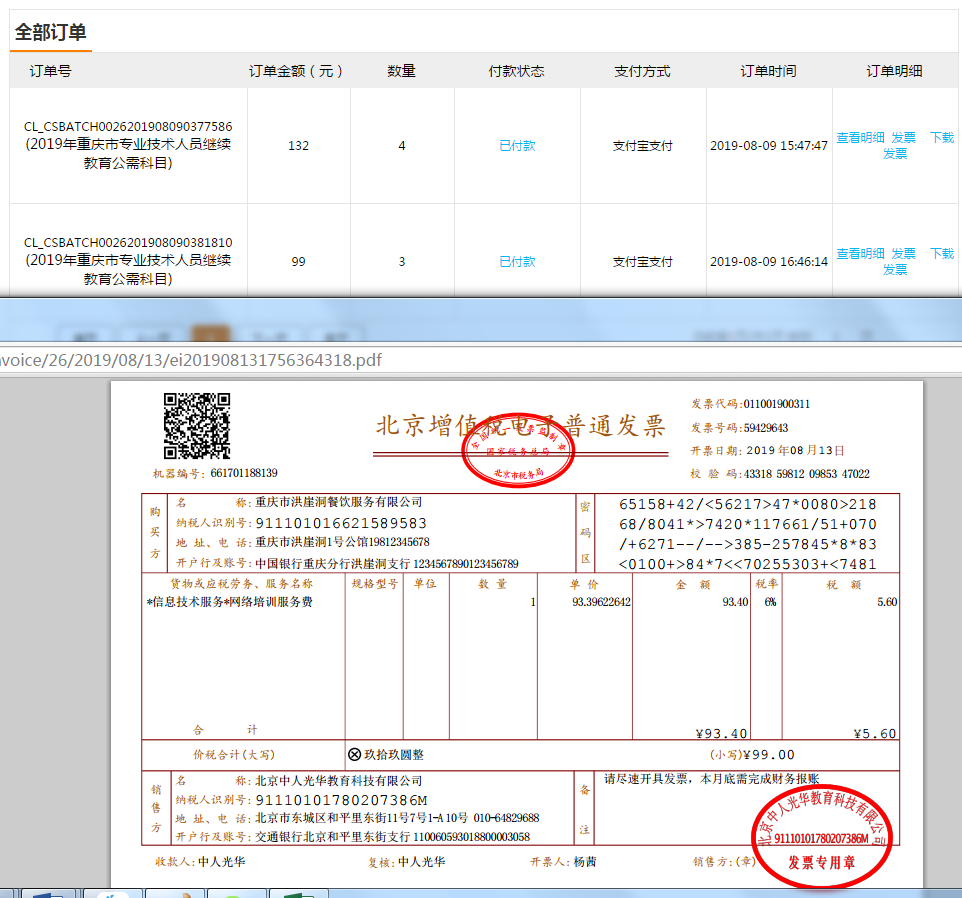The image size is (962, 898).
Task: Click the invoice title 北京增值税电子普通发票
Action: tap(520, 426)
